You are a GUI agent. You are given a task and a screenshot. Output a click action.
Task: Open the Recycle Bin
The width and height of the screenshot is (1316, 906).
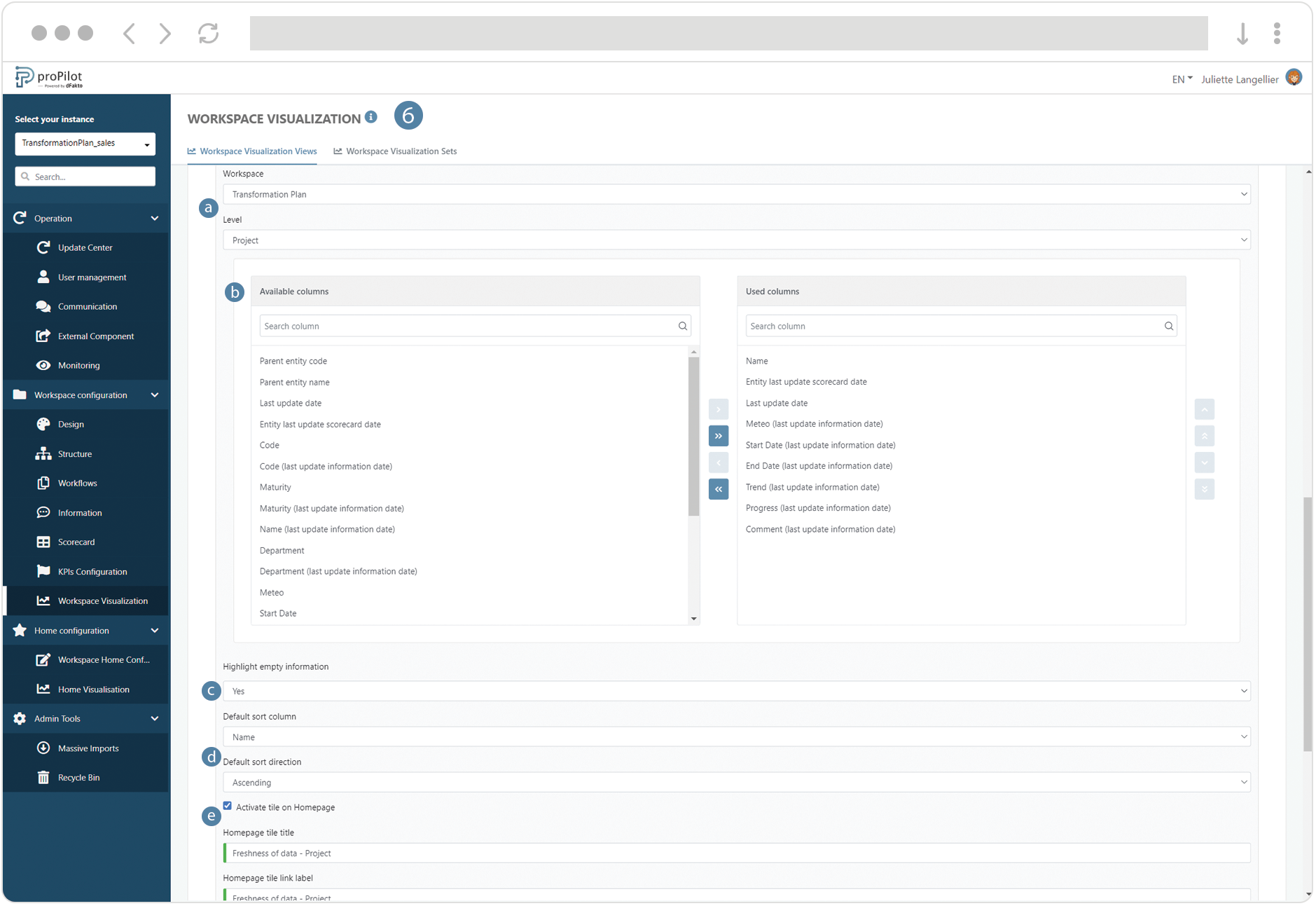pyautogui.click(x=78, y=777)
